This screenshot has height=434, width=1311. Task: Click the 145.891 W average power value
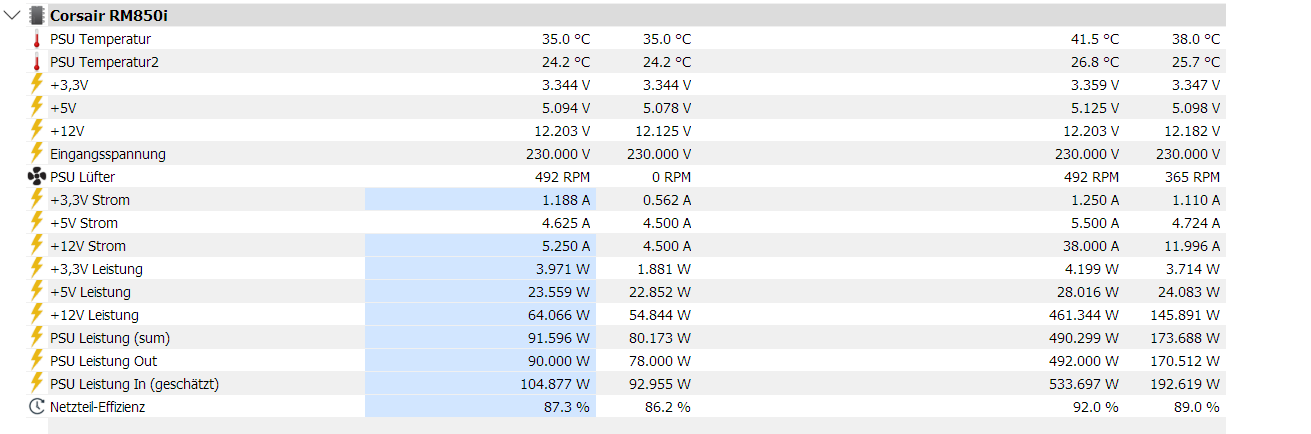pos(1187,315)
